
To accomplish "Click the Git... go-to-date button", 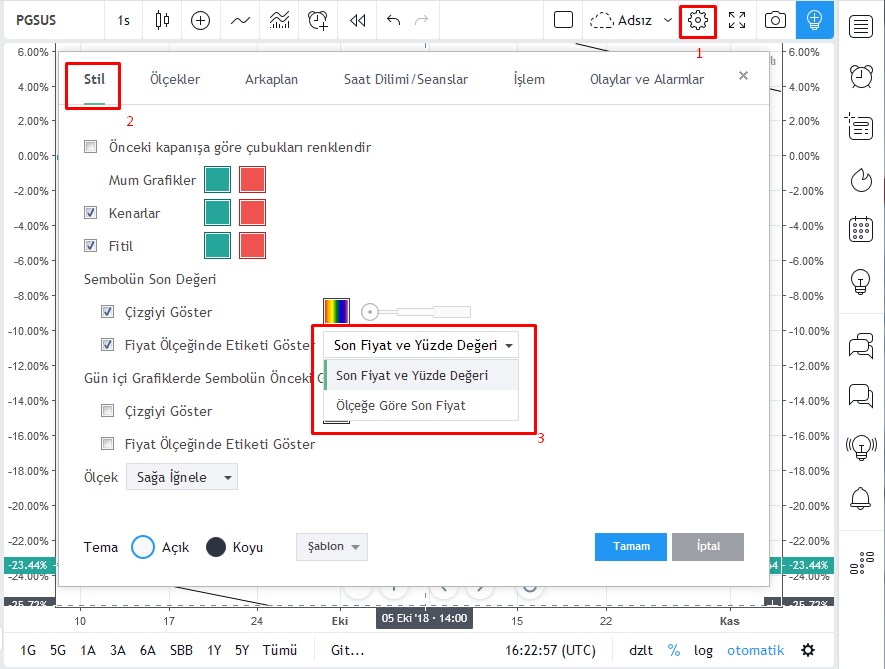I will 348,650.
